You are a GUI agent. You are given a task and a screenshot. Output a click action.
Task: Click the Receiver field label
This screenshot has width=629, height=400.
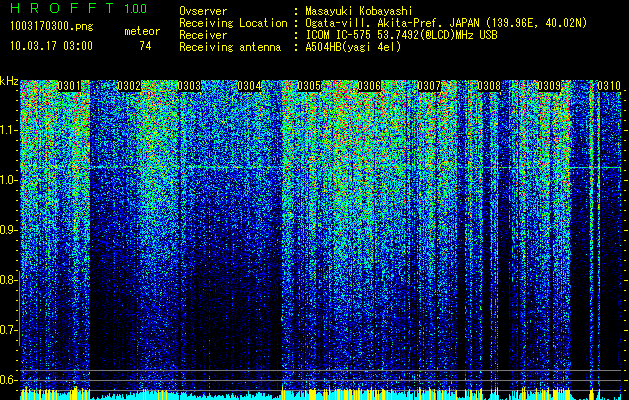tap(203, 35)
